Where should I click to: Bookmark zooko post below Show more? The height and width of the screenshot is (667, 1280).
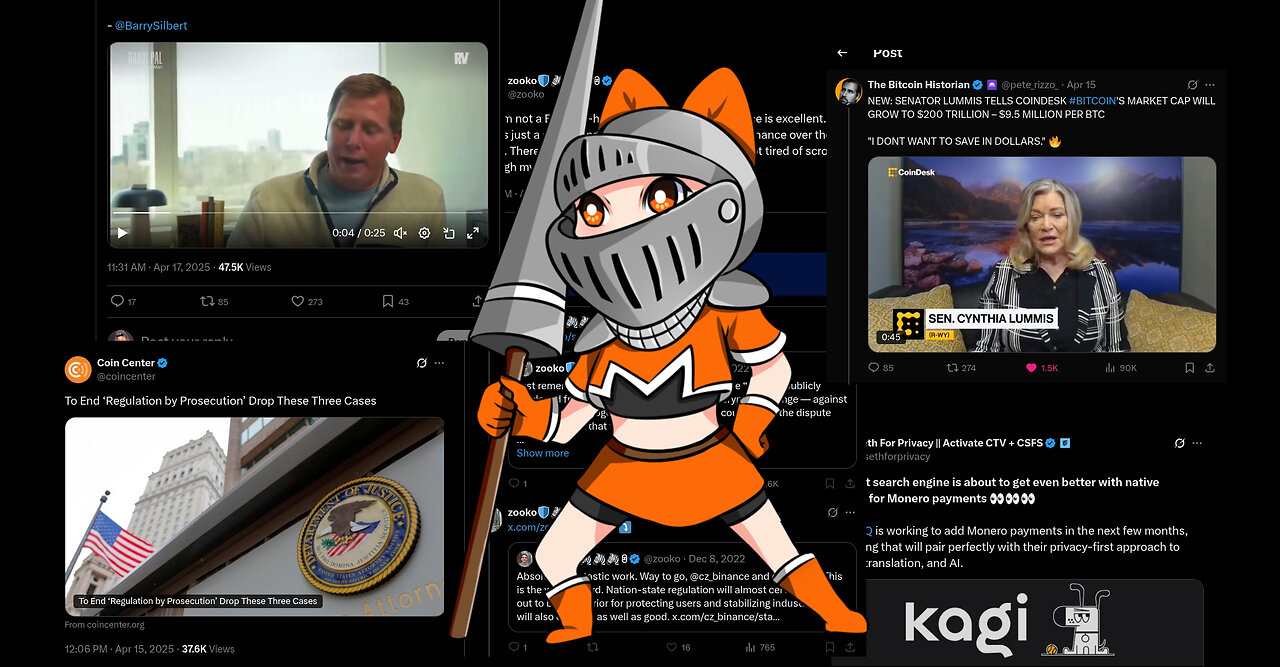(x=832, y=483)
